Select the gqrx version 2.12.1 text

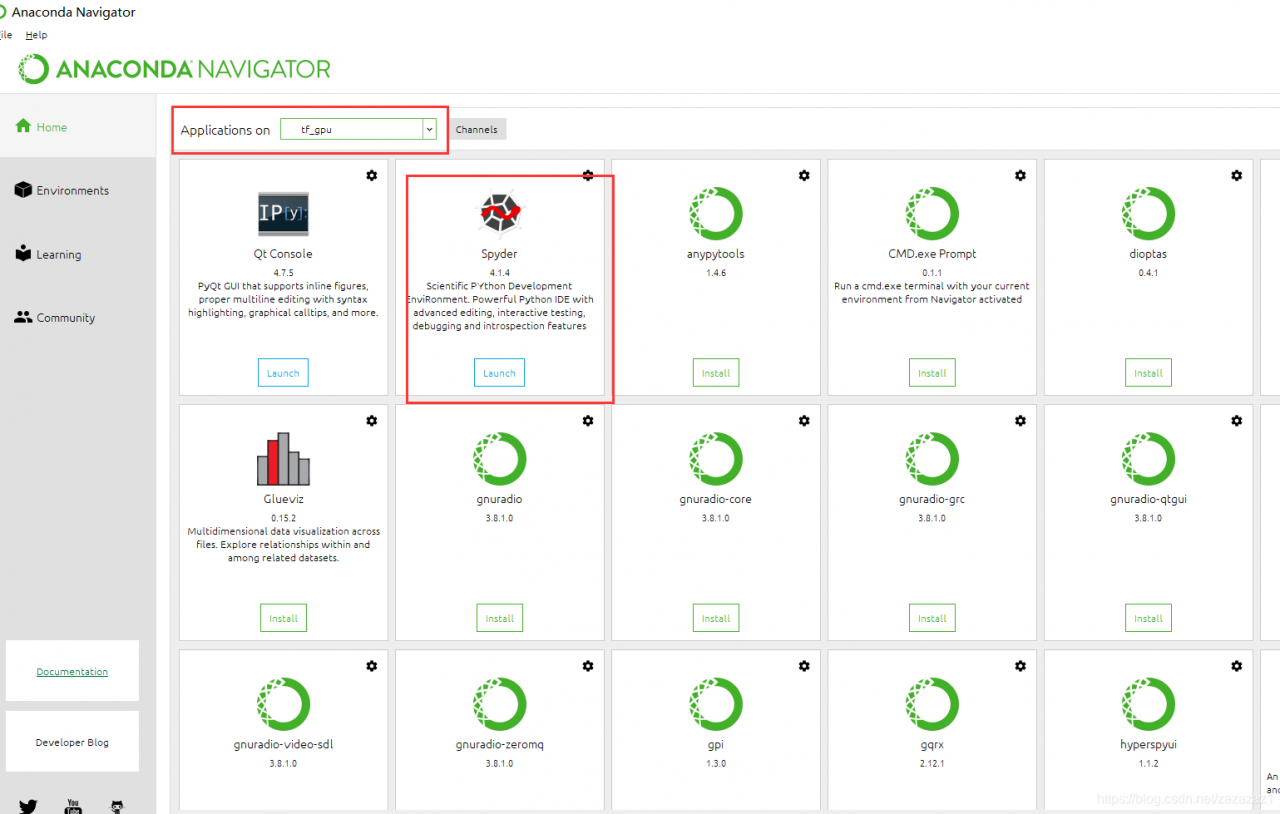click(x=932, y=763)
